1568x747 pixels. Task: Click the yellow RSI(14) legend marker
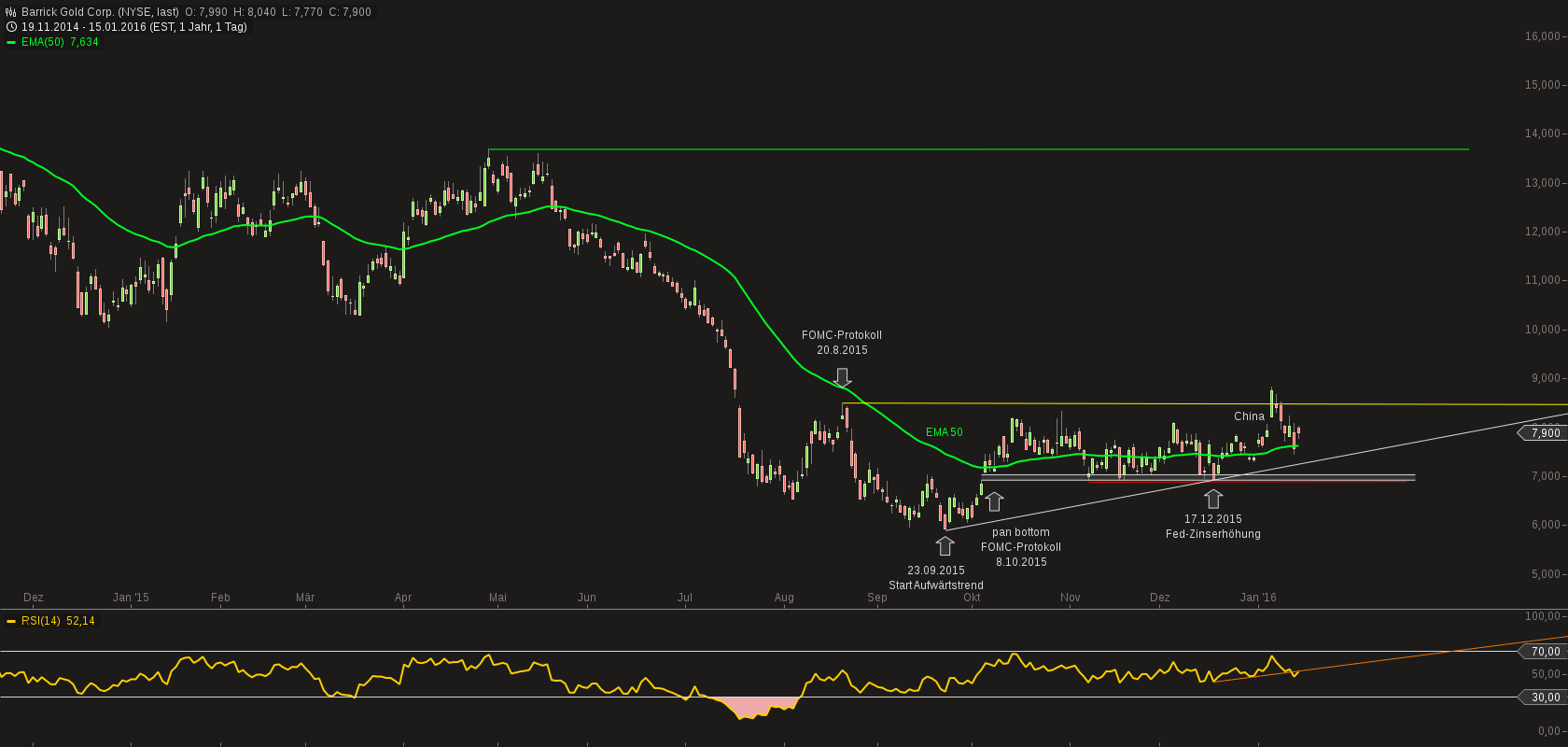11,621
